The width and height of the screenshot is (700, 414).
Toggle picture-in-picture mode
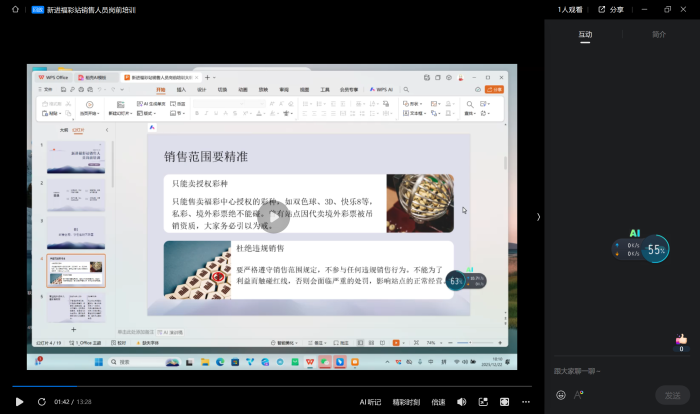(x=483, y=402)
